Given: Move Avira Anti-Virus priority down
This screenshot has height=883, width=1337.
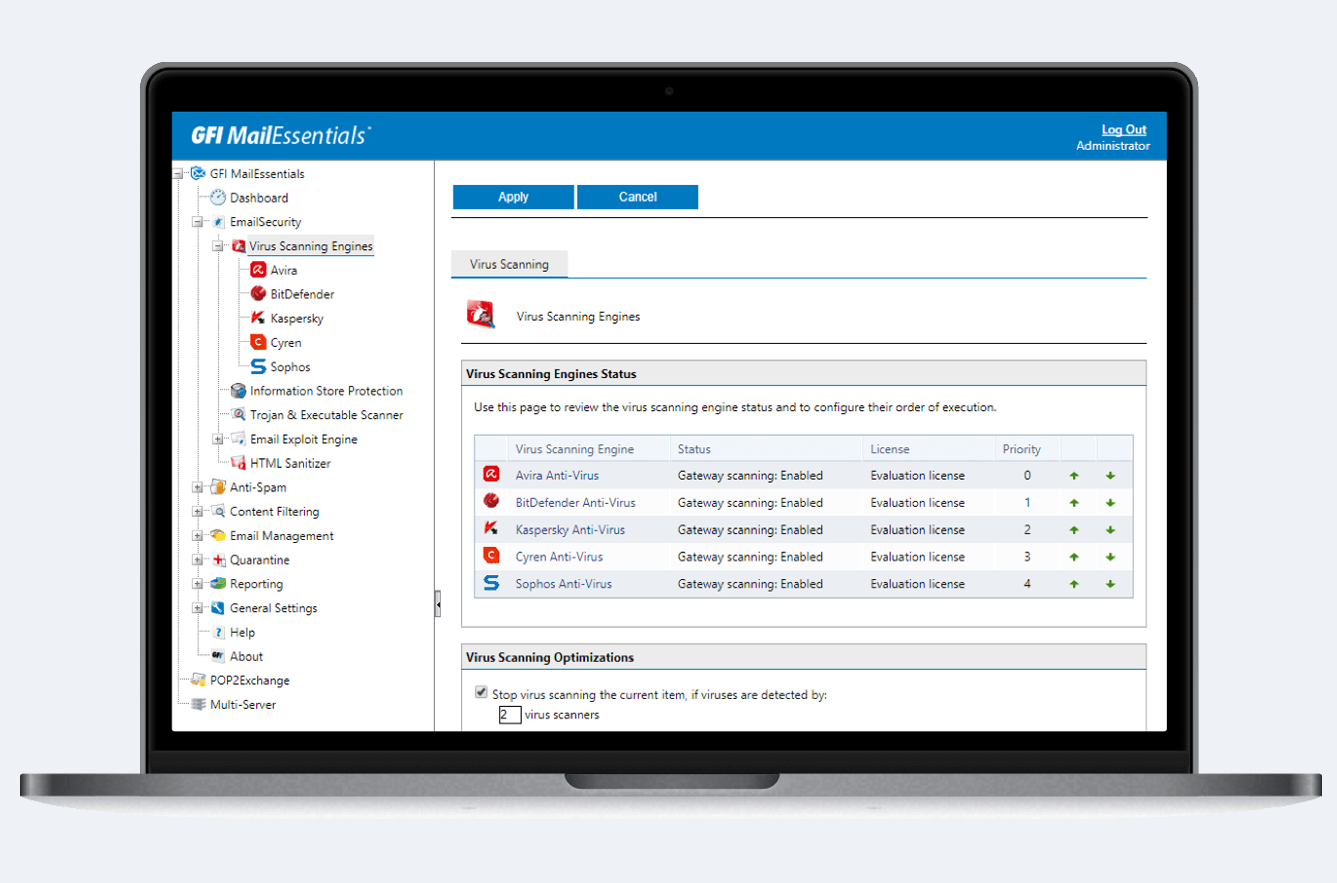Looking at the screenshot, I should click(1110, 476).
